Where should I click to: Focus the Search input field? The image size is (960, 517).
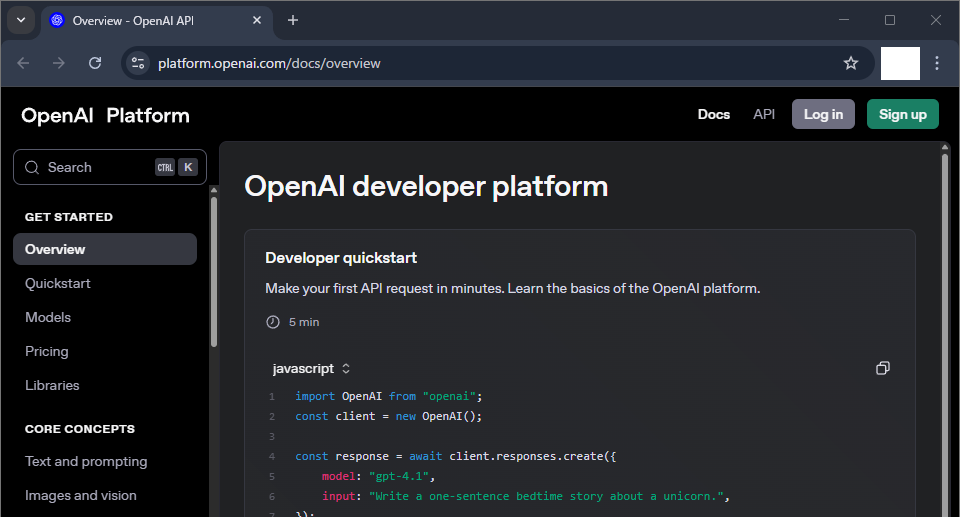pyautogui.click(x=110, y=167)
